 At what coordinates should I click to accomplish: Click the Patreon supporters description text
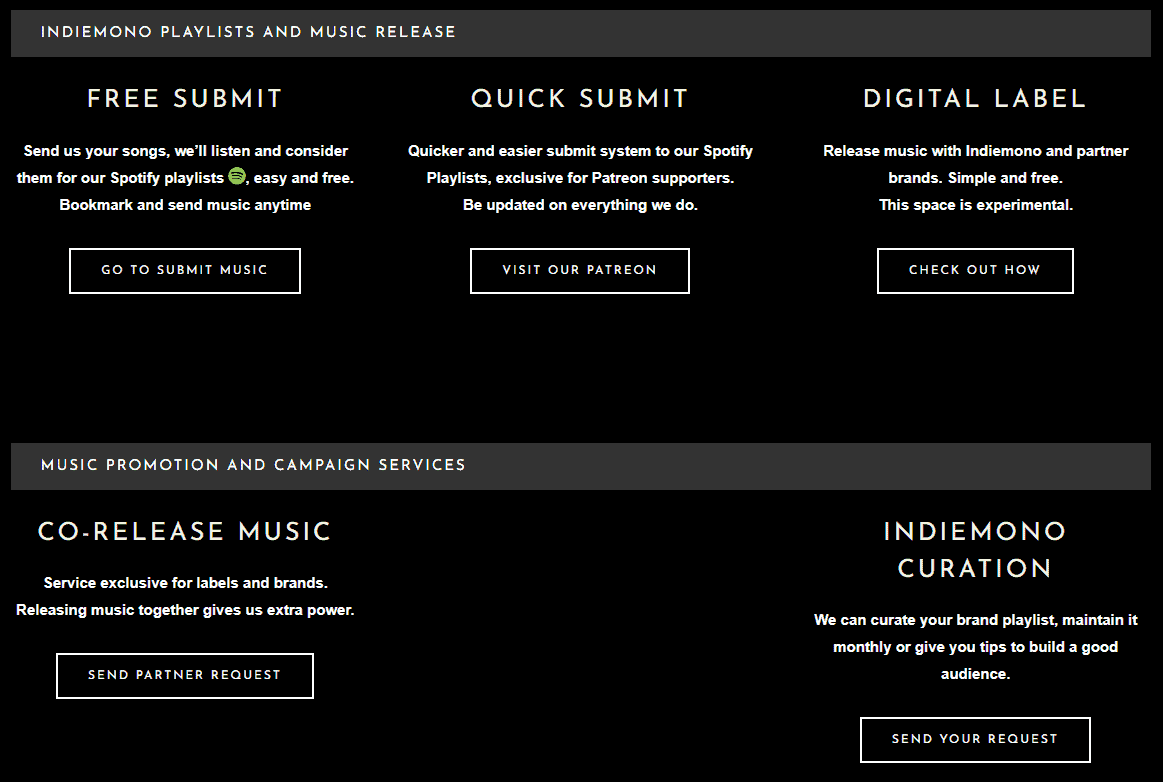(x=580, y=178)
